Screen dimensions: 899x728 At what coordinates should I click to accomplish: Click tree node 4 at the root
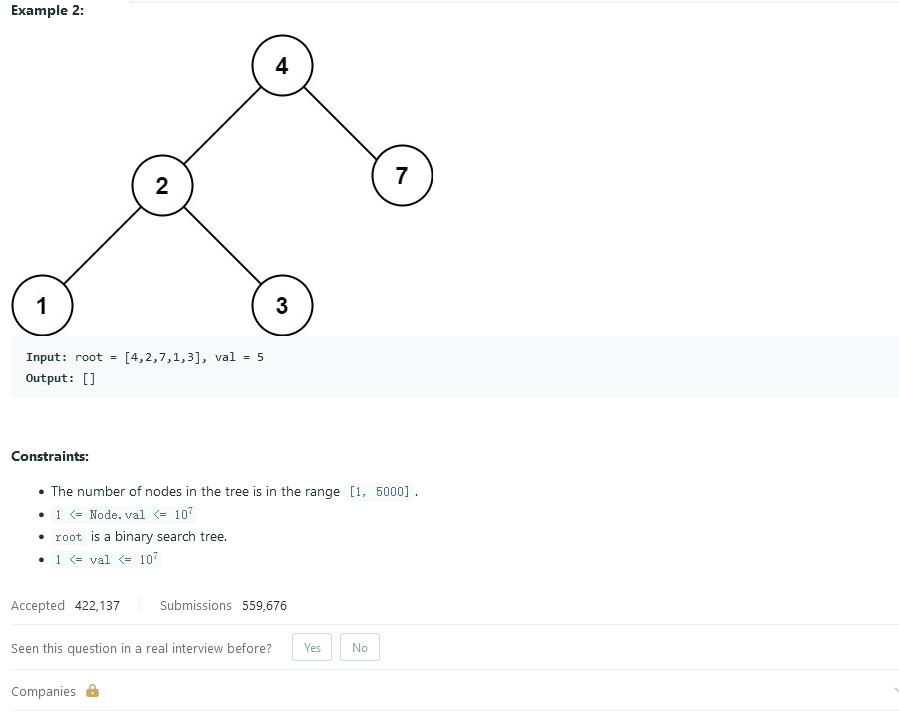[x=282, y=65]
